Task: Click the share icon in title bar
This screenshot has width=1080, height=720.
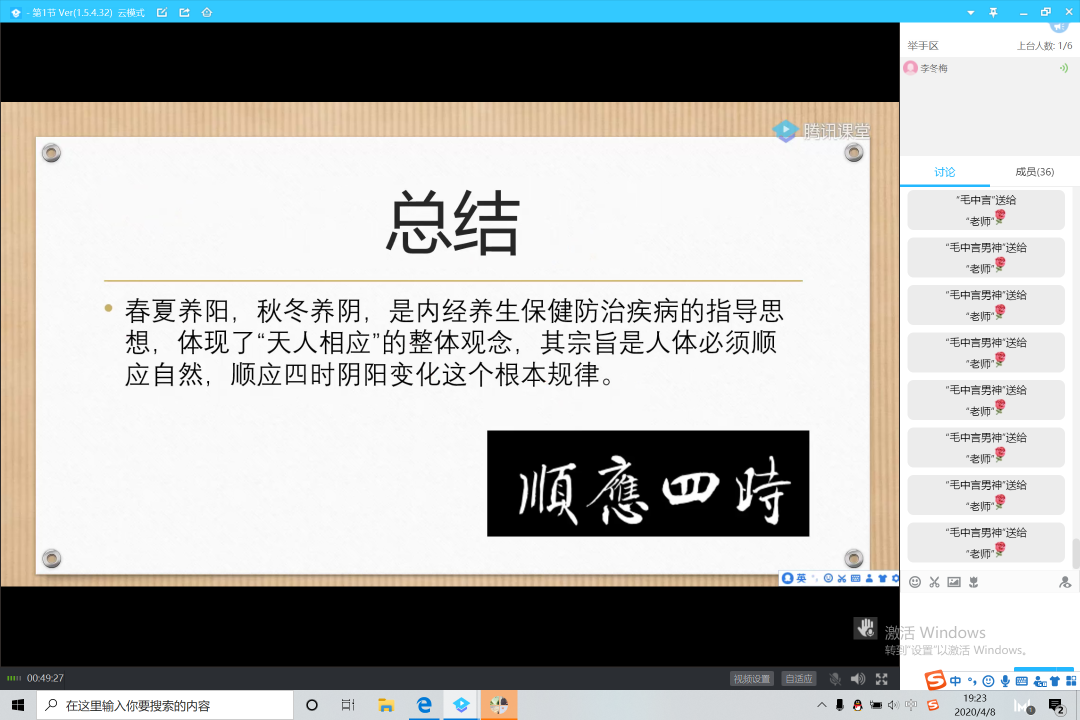Action: (x=184, y=12)
